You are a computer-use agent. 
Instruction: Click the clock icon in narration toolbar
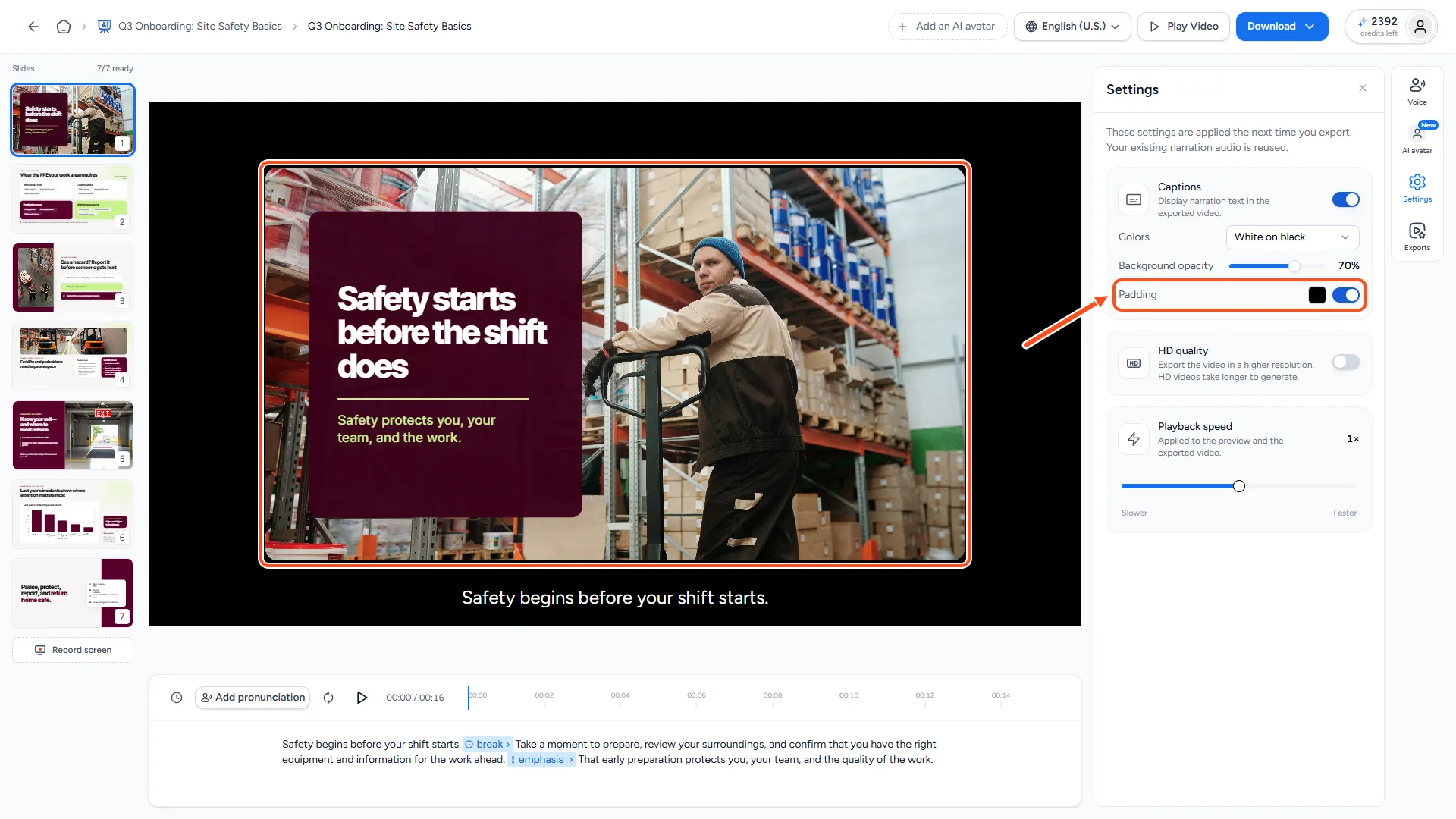(x=177, y=698)
